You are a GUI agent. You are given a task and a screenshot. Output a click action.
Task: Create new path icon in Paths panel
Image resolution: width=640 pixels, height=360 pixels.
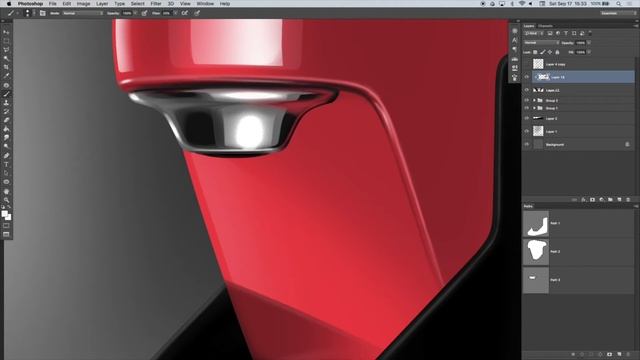[619, 354]
